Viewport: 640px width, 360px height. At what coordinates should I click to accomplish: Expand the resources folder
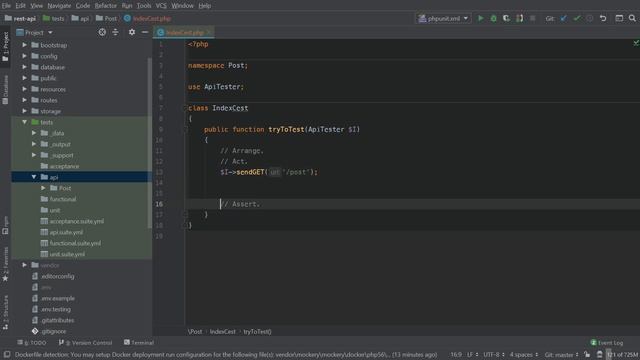pos(24,89)
